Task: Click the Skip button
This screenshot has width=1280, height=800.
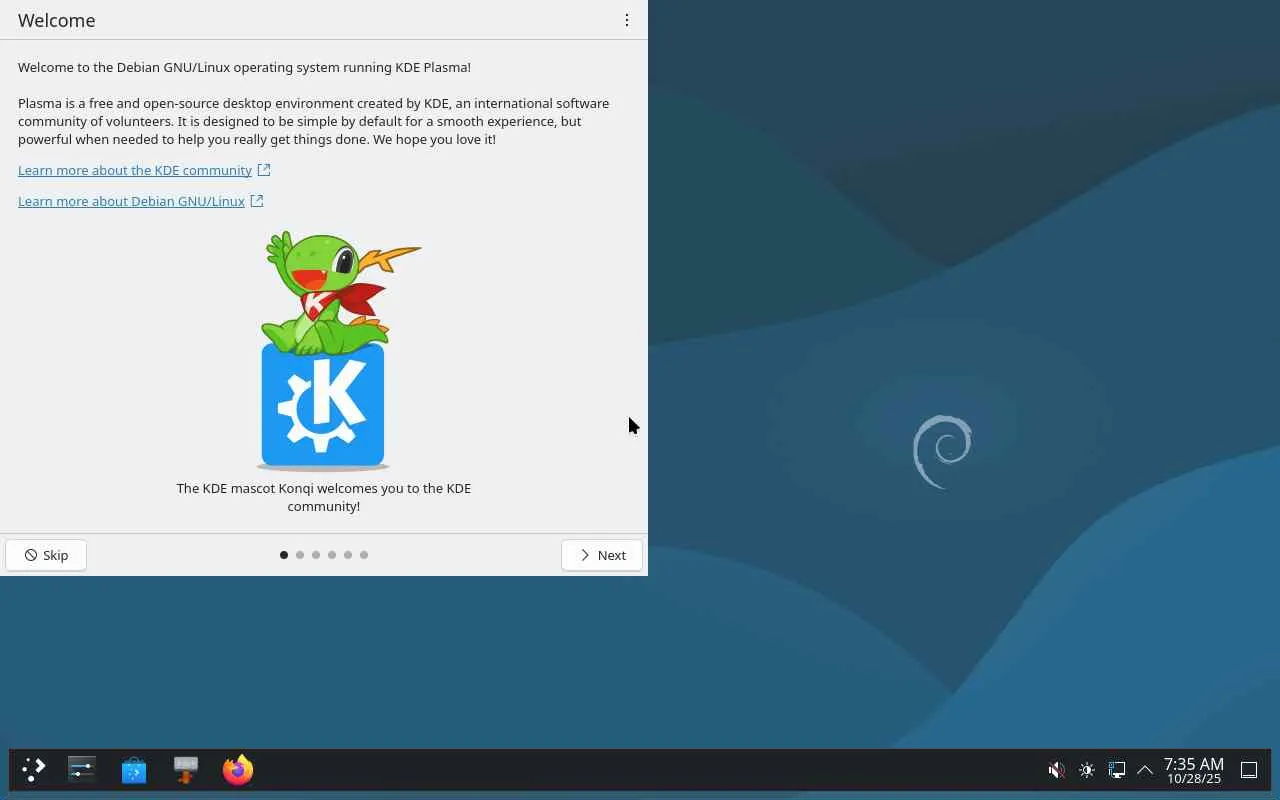Action: point(46,555)
